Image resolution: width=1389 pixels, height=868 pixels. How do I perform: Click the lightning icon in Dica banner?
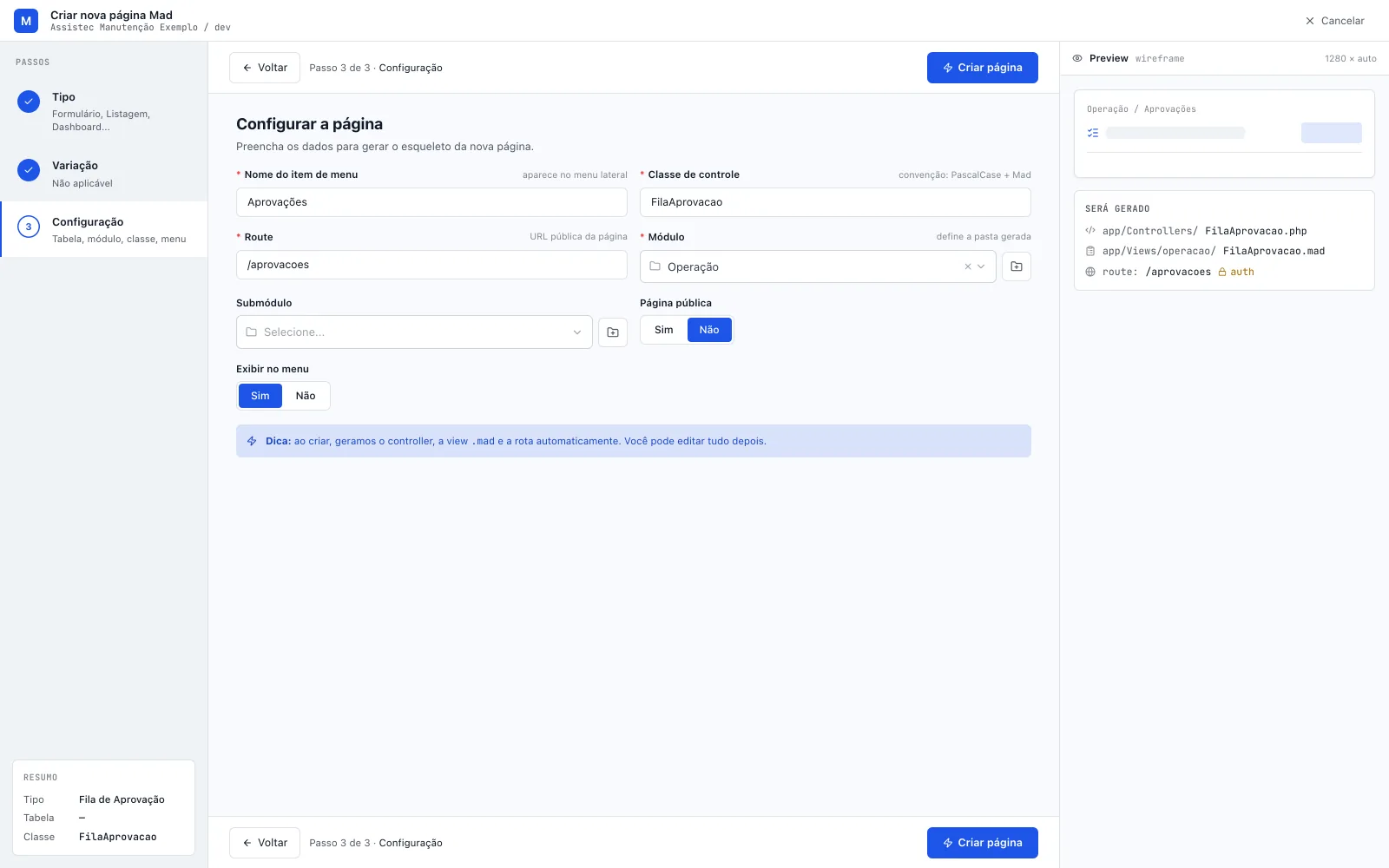point(252,441)
